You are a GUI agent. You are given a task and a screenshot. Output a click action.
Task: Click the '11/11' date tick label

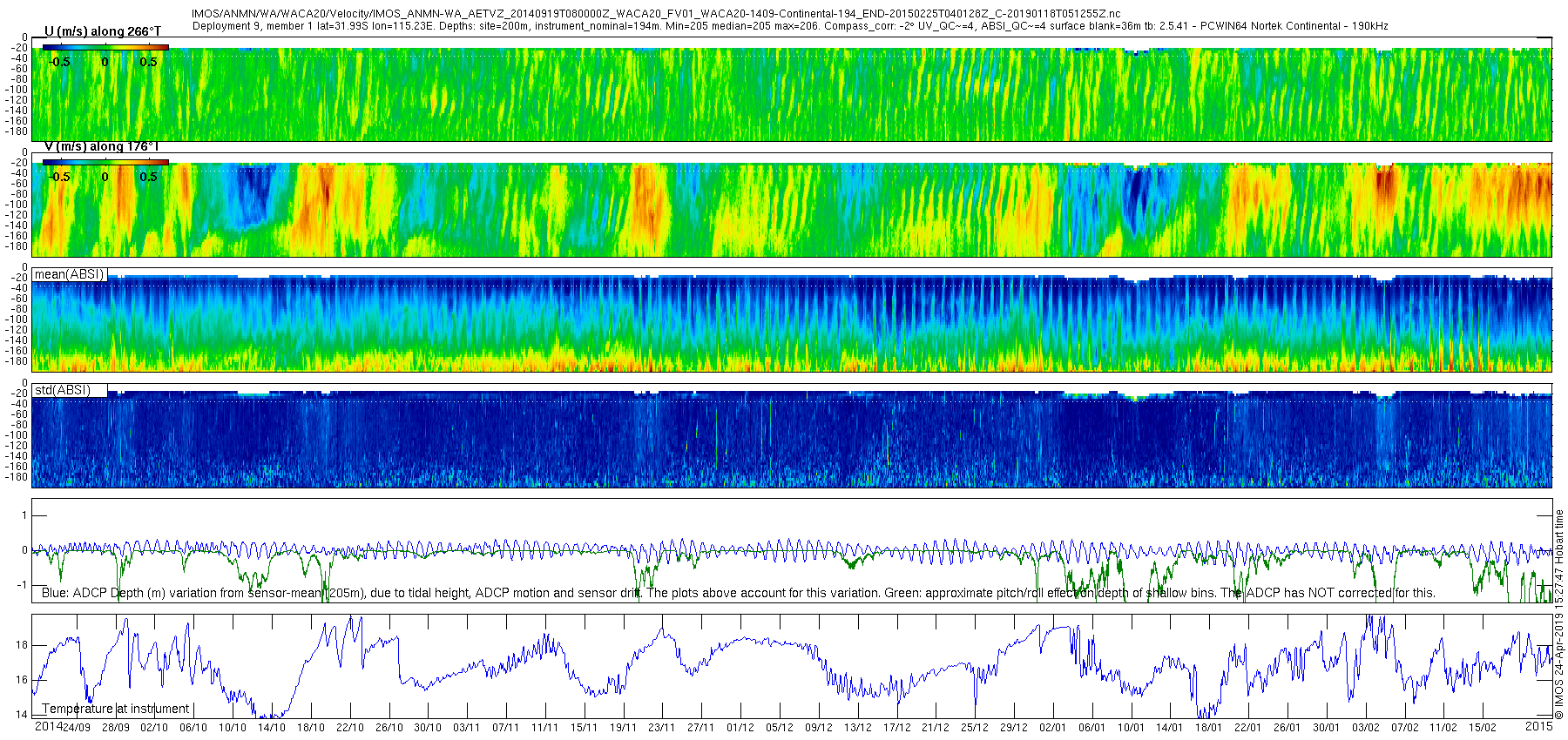[x=545, y=727]
